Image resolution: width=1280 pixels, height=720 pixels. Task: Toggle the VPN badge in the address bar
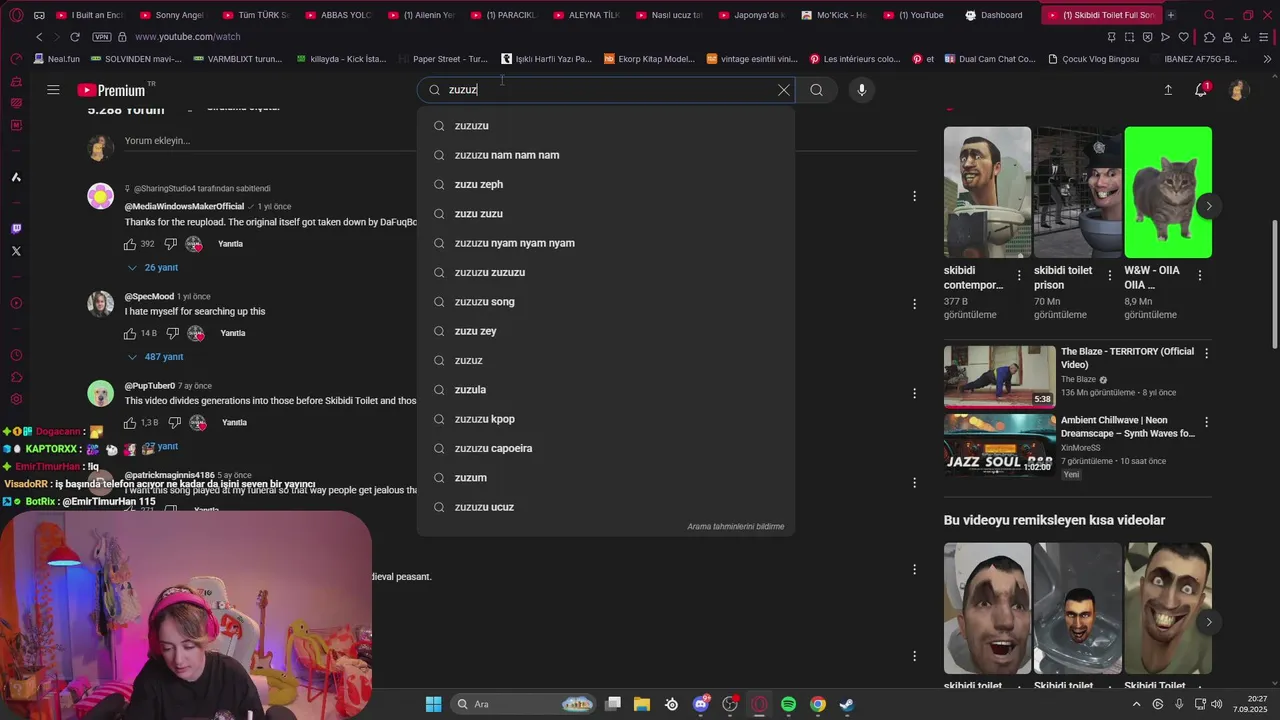pos(101,37)
